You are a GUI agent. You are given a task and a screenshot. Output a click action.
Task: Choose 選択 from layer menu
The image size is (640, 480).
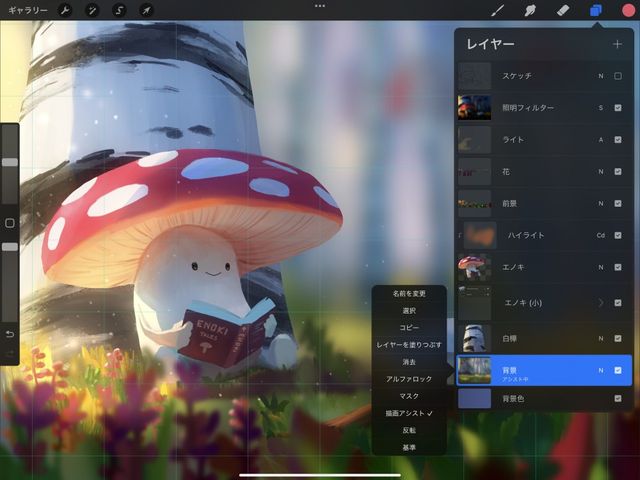tap(409, 311)
